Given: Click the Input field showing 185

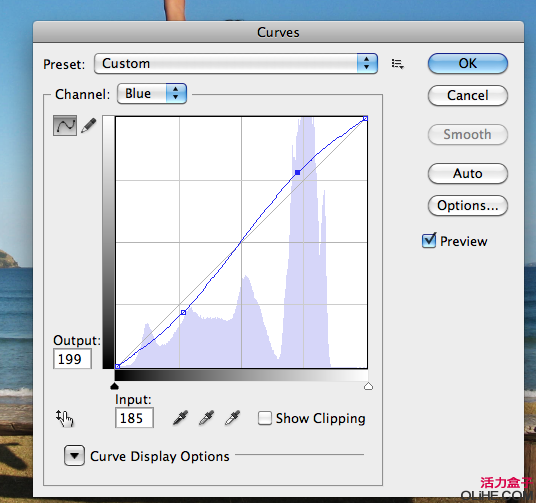Looking at the screenshot, I should click(134, 418).
